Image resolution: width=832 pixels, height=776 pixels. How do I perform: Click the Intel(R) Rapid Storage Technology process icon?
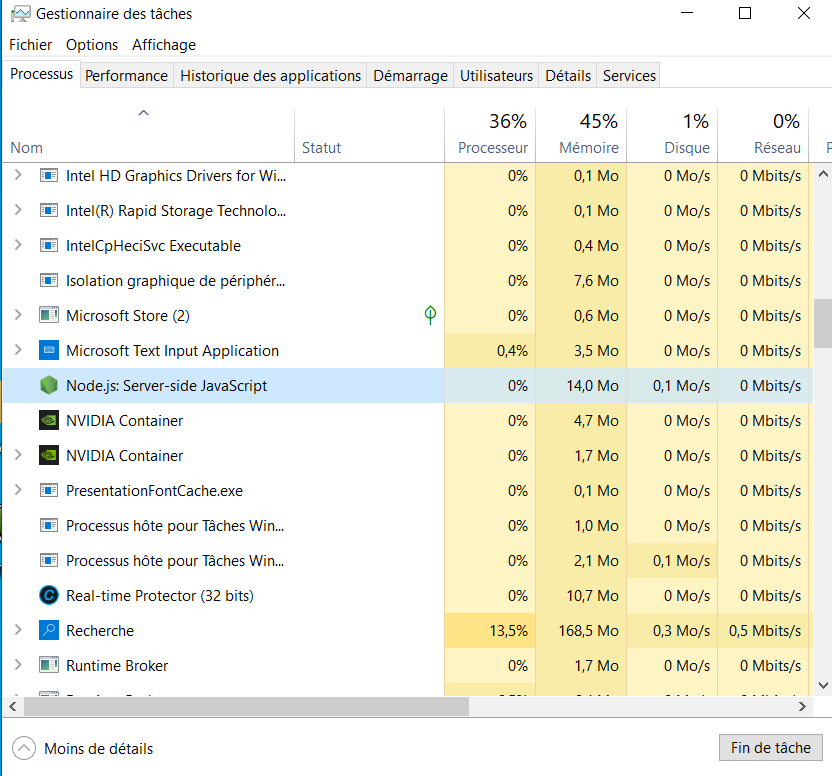pyautogui.click(x=49, y=210)
